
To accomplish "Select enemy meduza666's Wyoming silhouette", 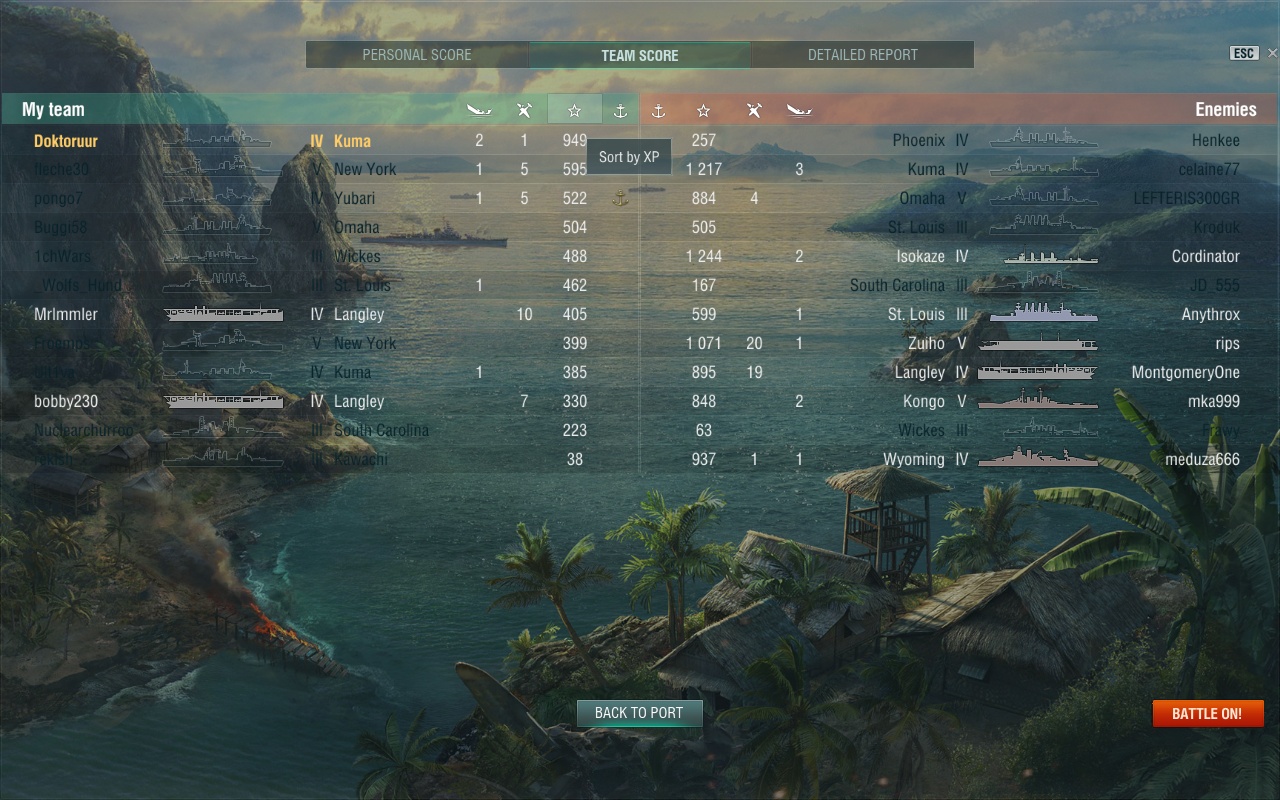I will click(x=1038, y=459).
